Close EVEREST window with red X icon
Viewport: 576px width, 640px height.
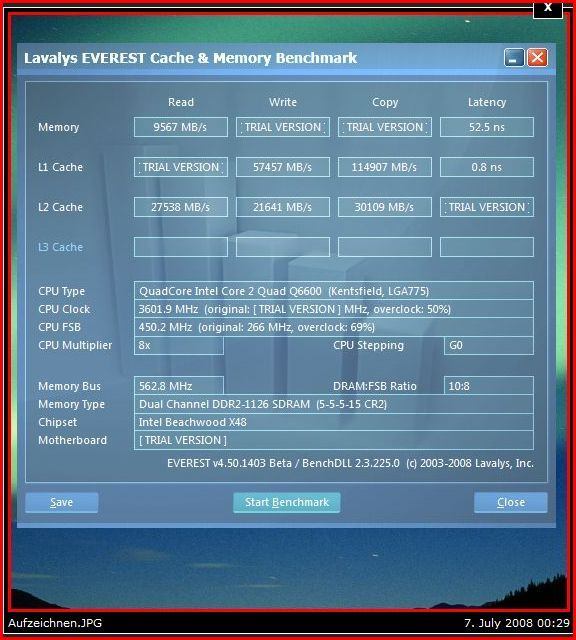point(537,58)
